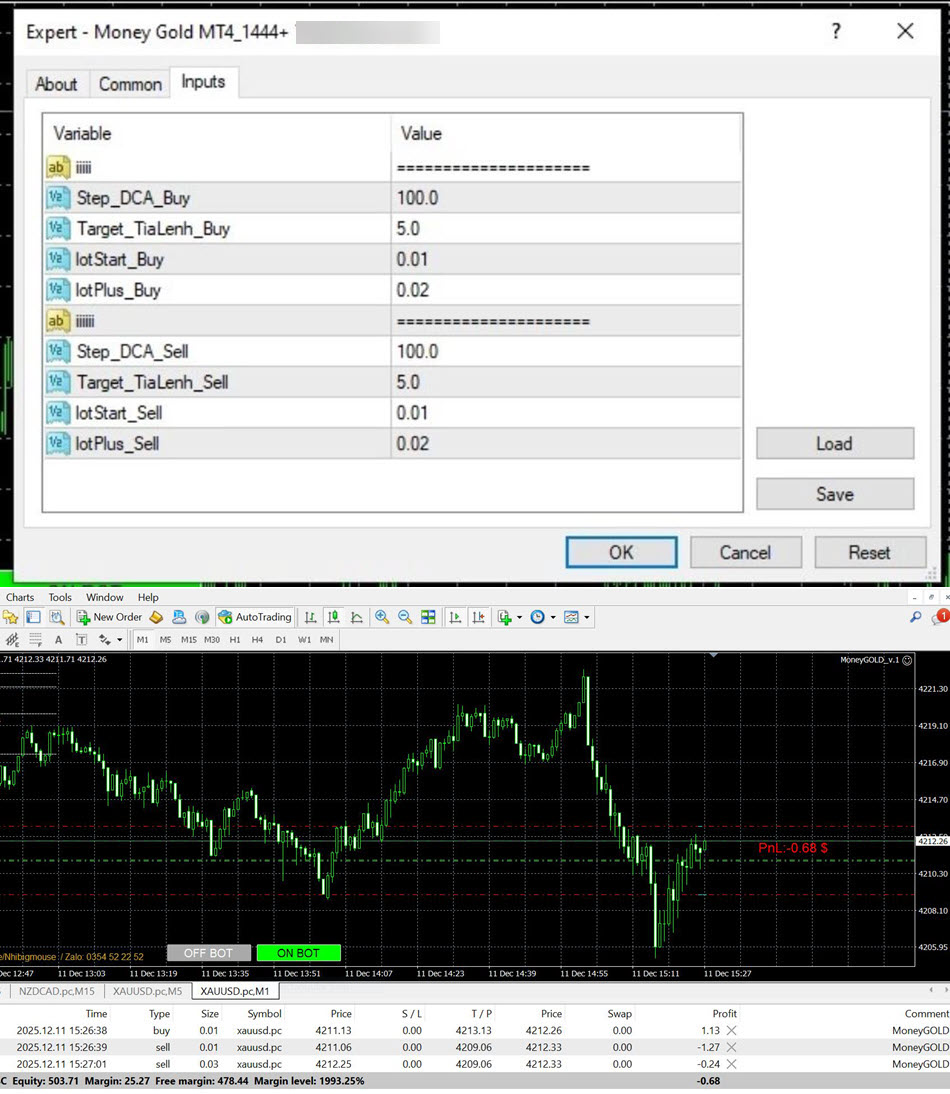
Task: Open the NZDCAD.pc,M15 chart tab
Action: (x=56, y=991)
